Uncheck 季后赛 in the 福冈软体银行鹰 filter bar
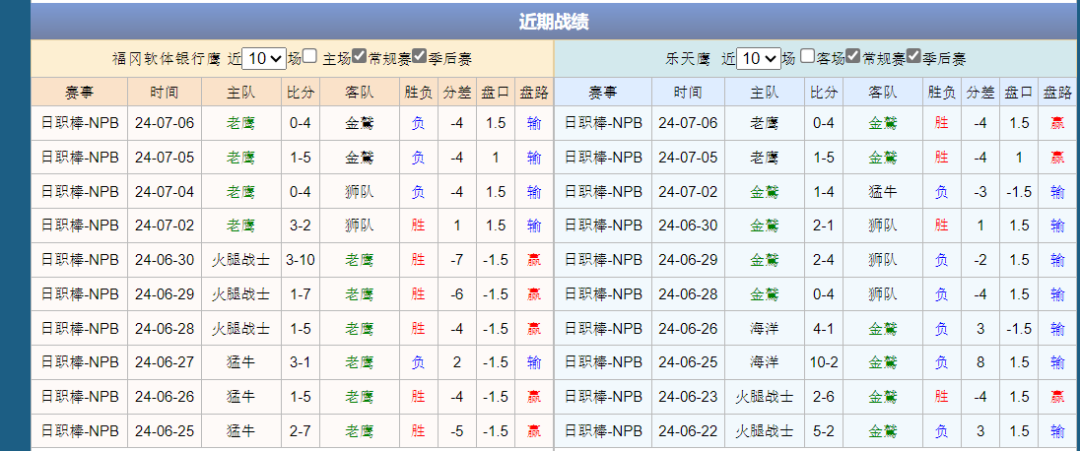The height and width of the screenshot is (451, 1080). (x=419, y=56)
